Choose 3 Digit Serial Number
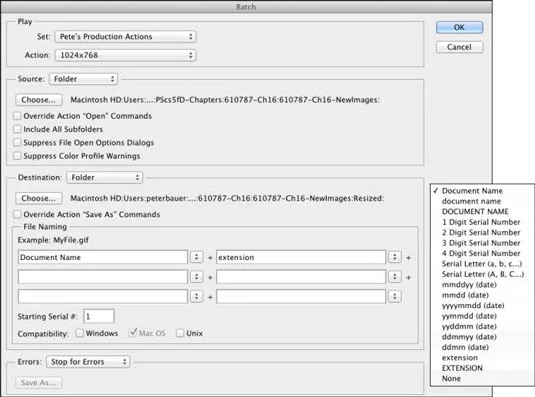 coord(482,243)
